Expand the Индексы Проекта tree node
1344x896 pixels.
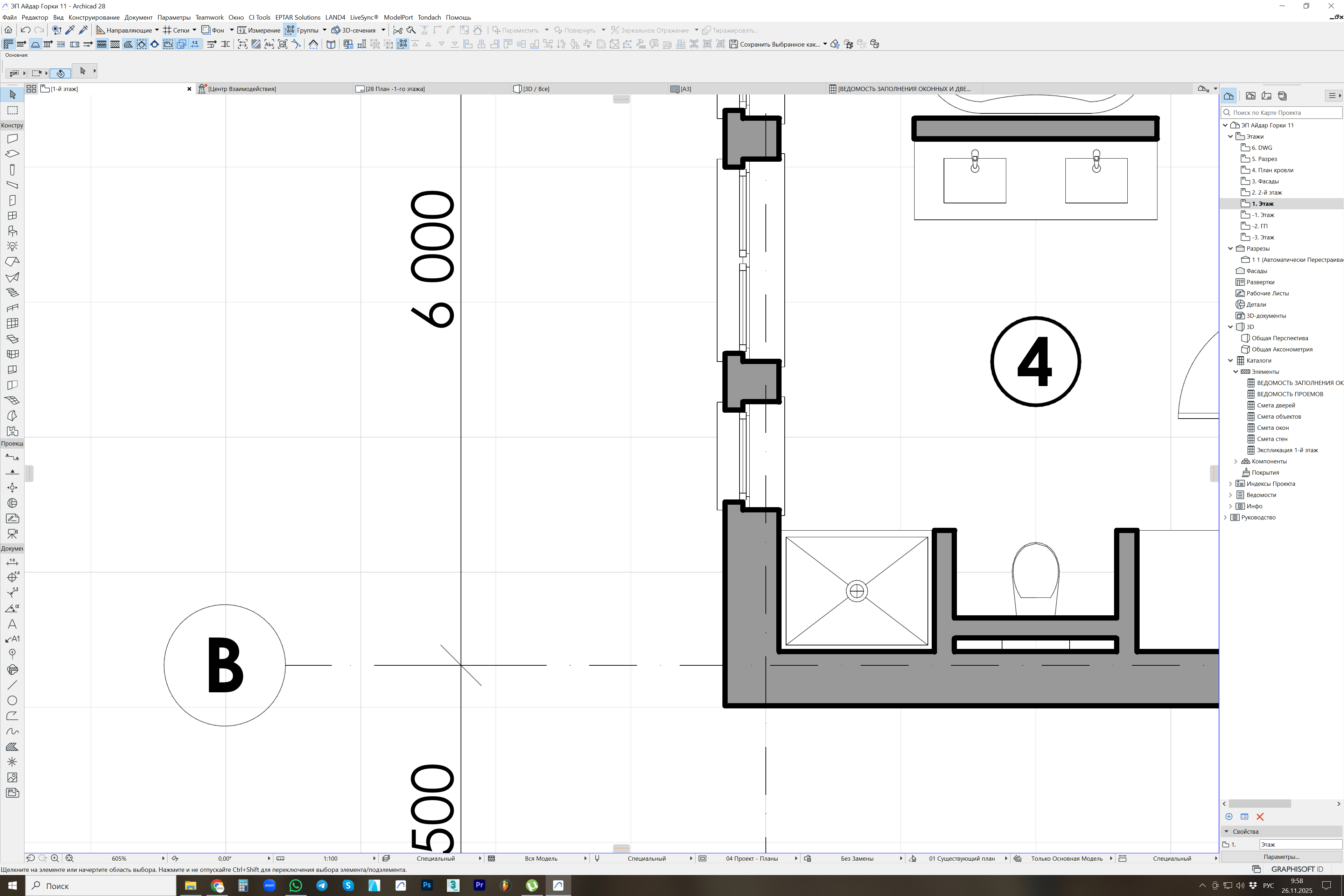coord(1230,483)
